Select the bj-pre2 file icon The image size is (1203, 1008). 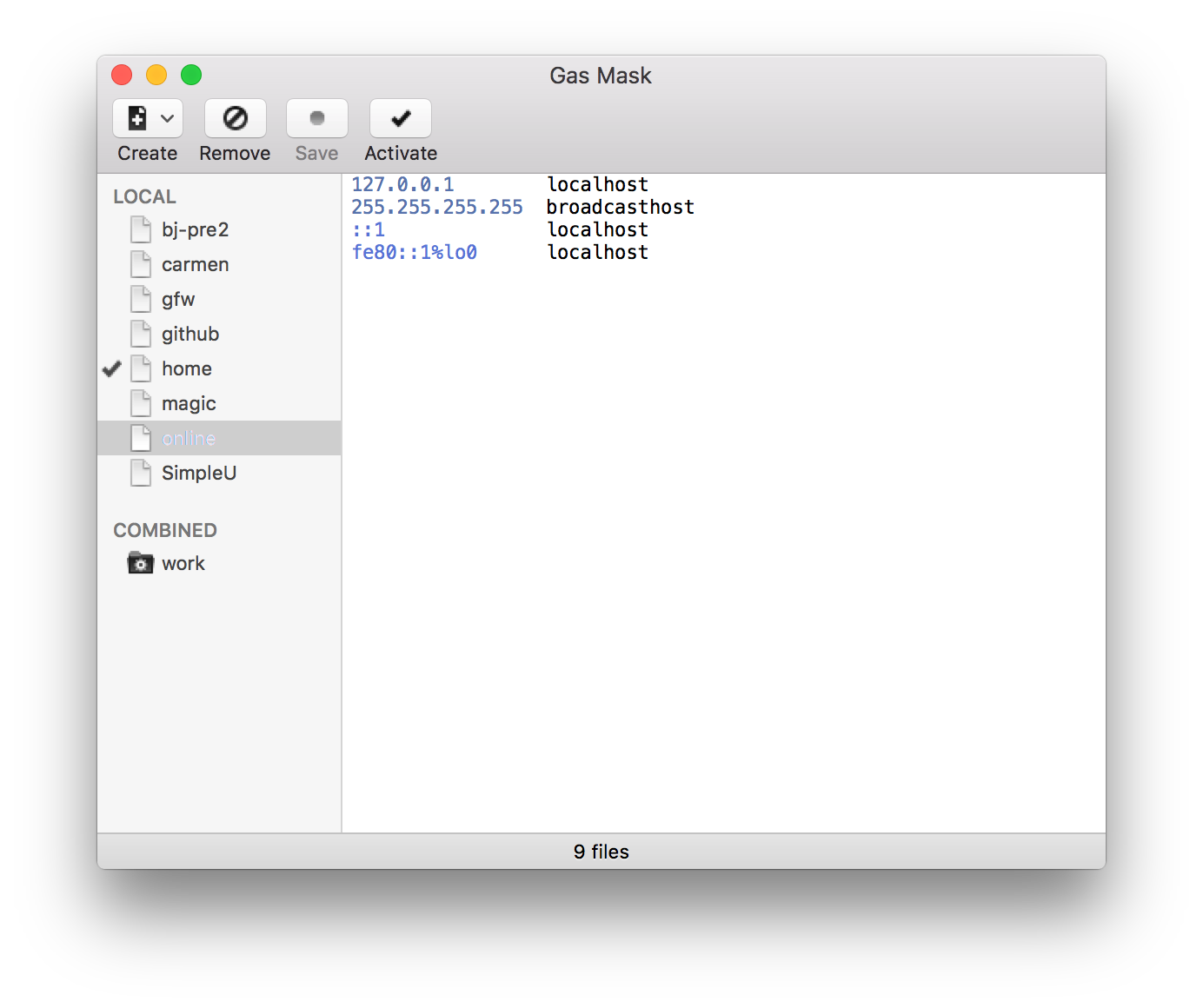coord(141,229)
